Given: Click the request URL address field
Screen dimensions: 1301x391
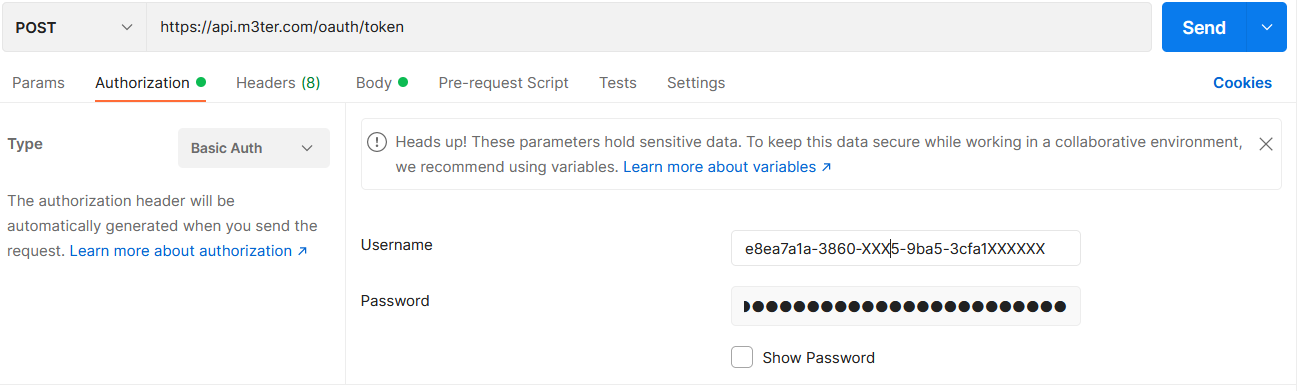Looking at the screenshot, I should coord(649,28).
